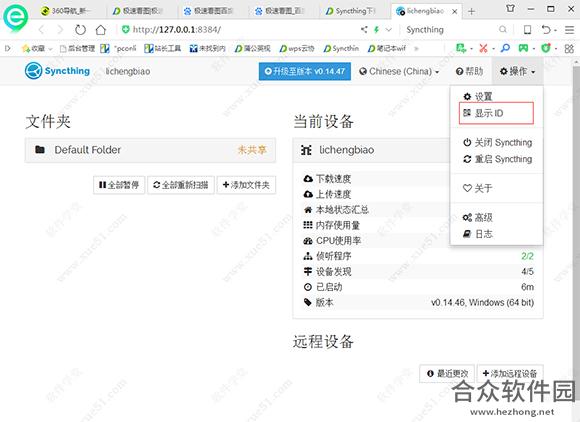Click the undo closed tab arrow icon

pyautogui.click(x=546, y=30)
